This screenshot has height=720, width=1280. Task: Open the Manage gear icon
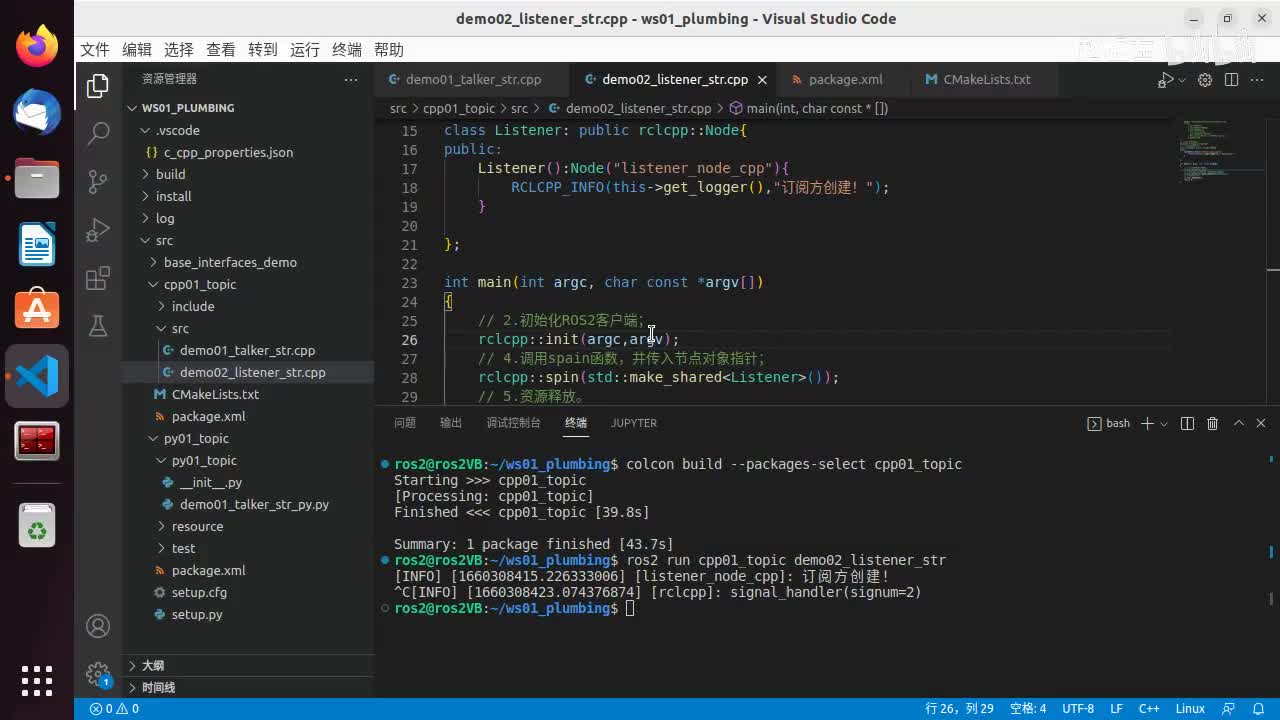pos(98,673)
